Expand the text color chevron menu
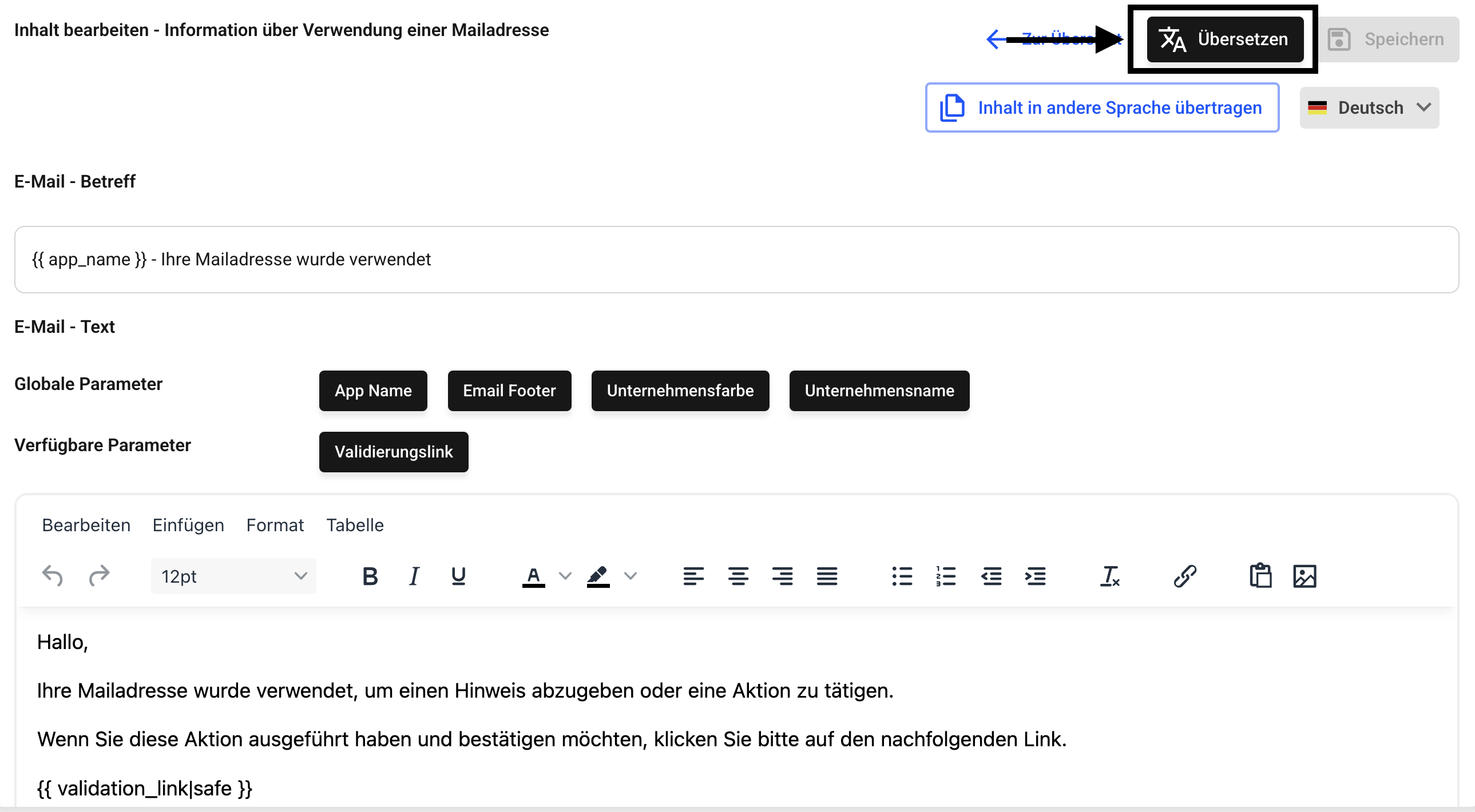Image resolution: width=1475 pixels, height=812 pixels. coord(565,576)
